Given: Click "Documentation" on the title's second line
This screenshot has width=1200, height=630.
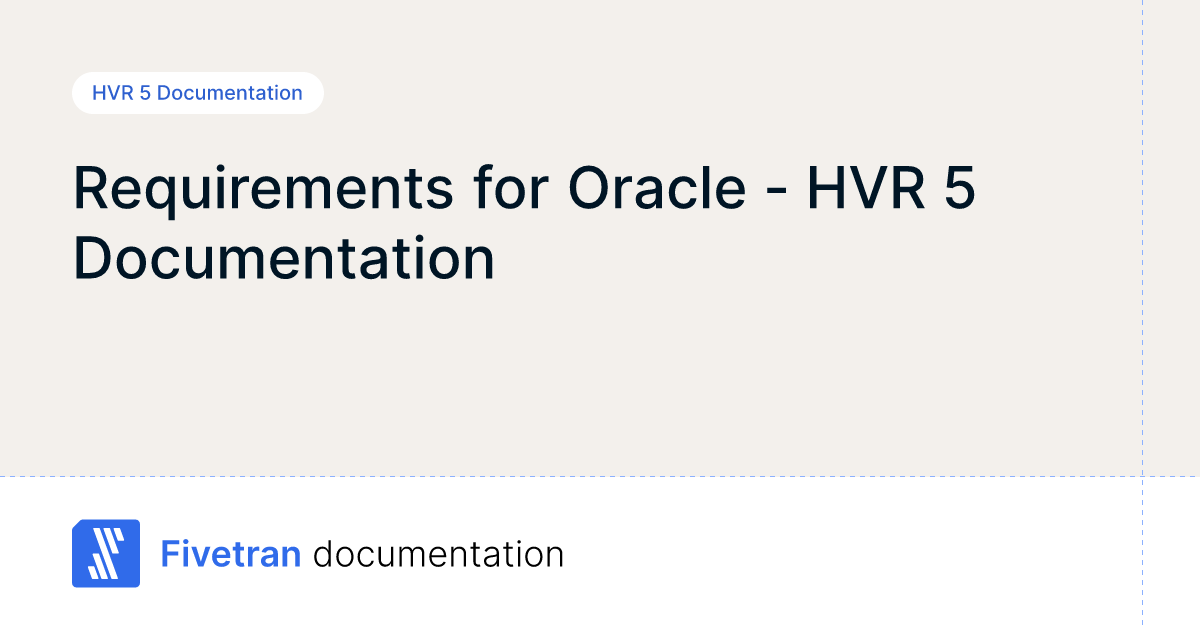Looking at the screenshot, I should coord(284,258).
